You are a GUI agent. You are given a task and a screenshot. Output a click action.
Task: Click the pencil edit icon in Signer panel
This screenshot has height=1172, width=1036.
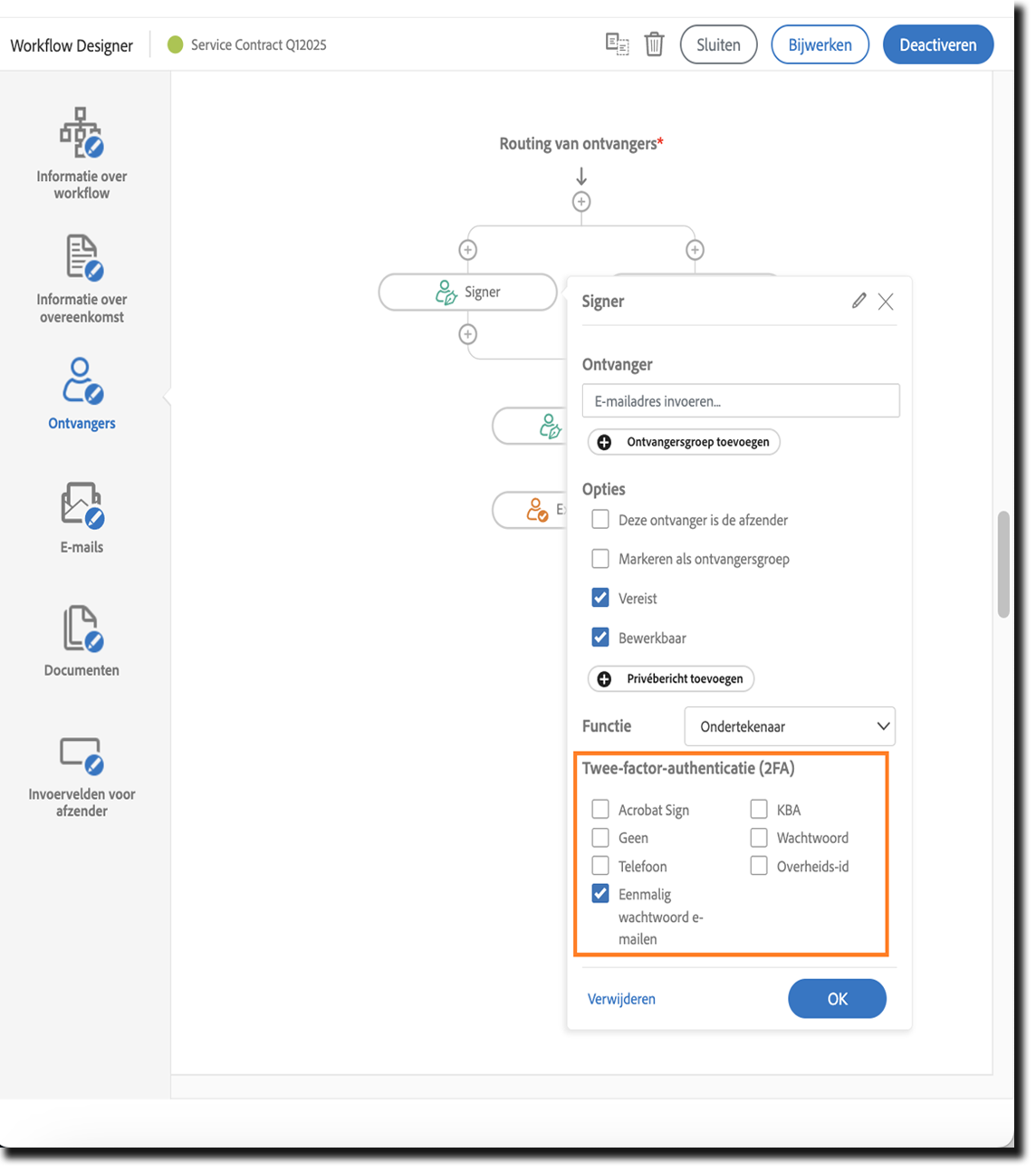click(859, 301)
